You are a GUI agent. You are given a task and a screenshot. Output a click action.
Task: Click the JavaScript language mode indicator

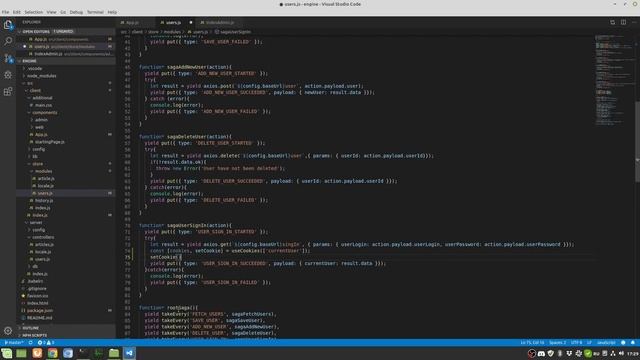tap(606, 342)
